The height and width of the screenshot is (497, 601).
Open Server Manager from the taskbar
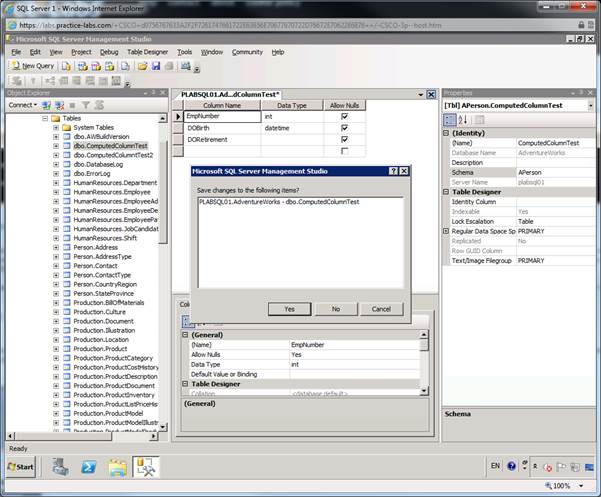(x=60, y=467)
